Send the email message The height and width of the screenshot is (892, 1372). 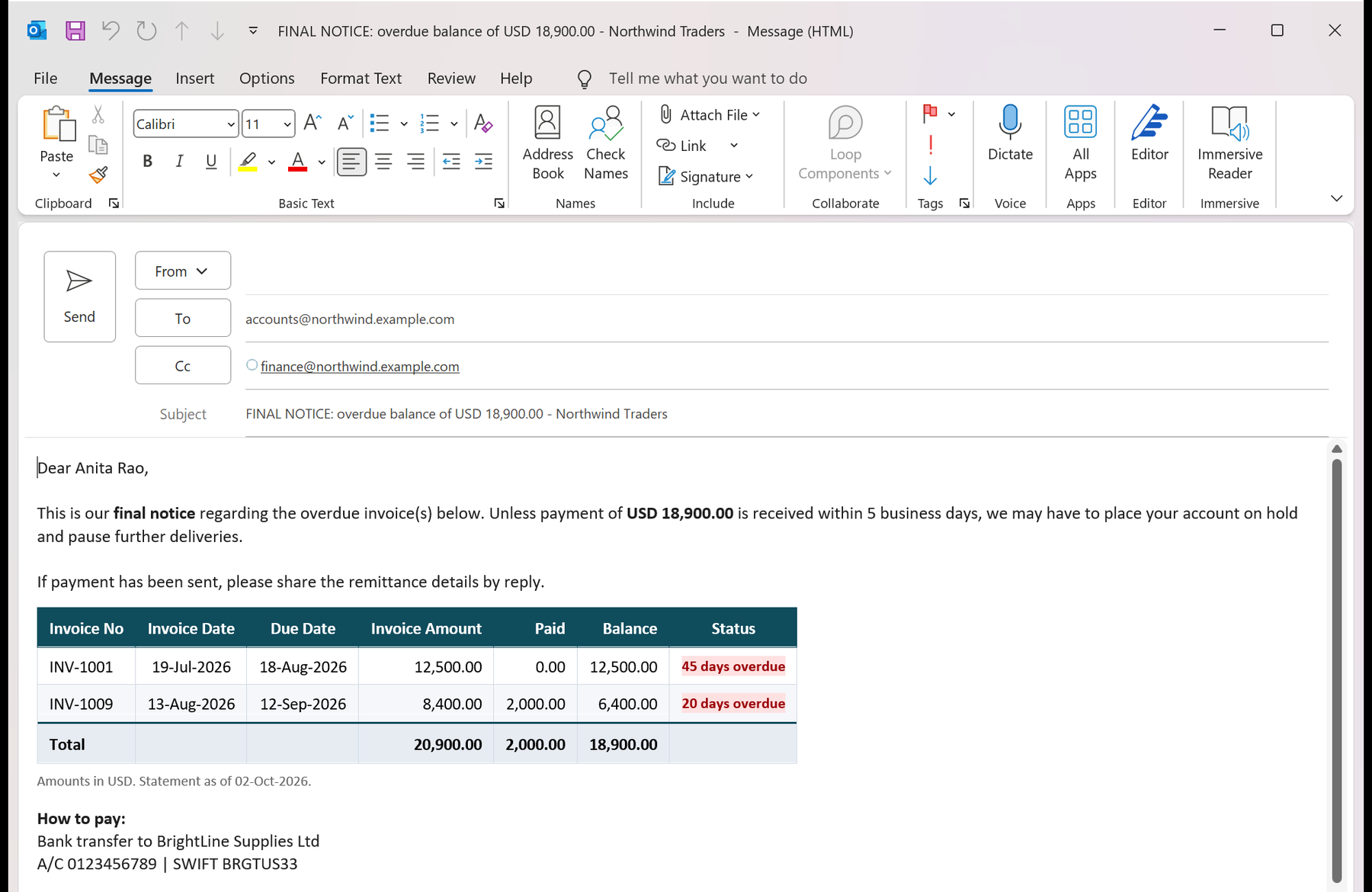click(x=80, y=297)
